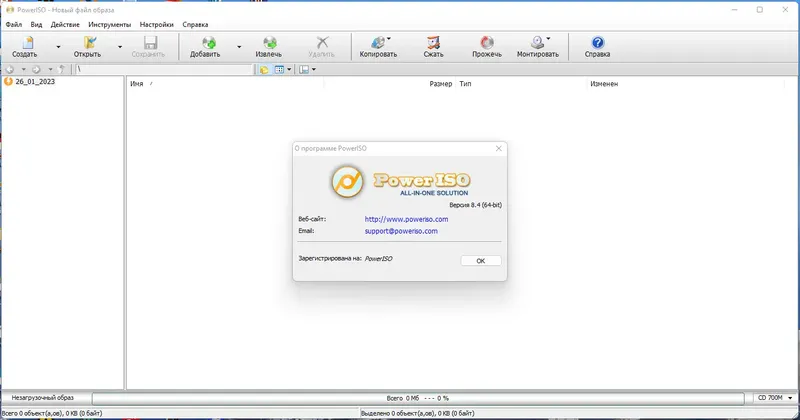Open the Back history dropdown arrow
The height and width of the screenshot is (420, 800).
(x=23, y=69)
